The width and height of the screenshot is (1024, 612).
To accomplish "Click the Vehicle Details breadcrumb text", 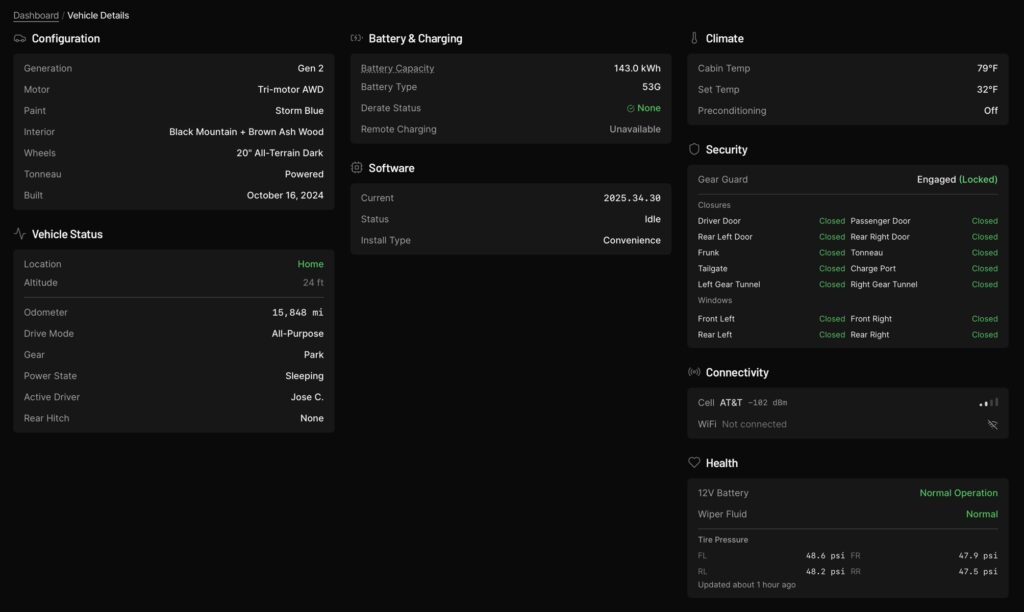I will 98,15.
